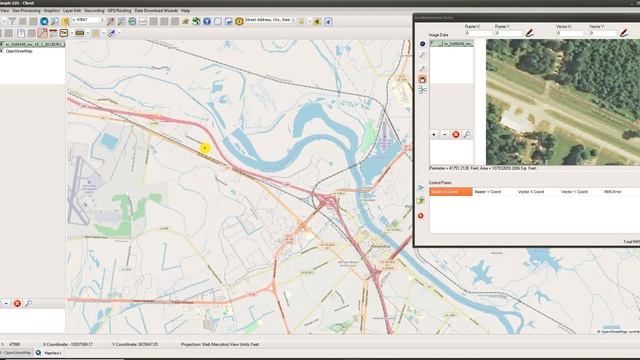Click the Vector X input field
The height and width of the screenshot is (360, 640).
(570, 33)
